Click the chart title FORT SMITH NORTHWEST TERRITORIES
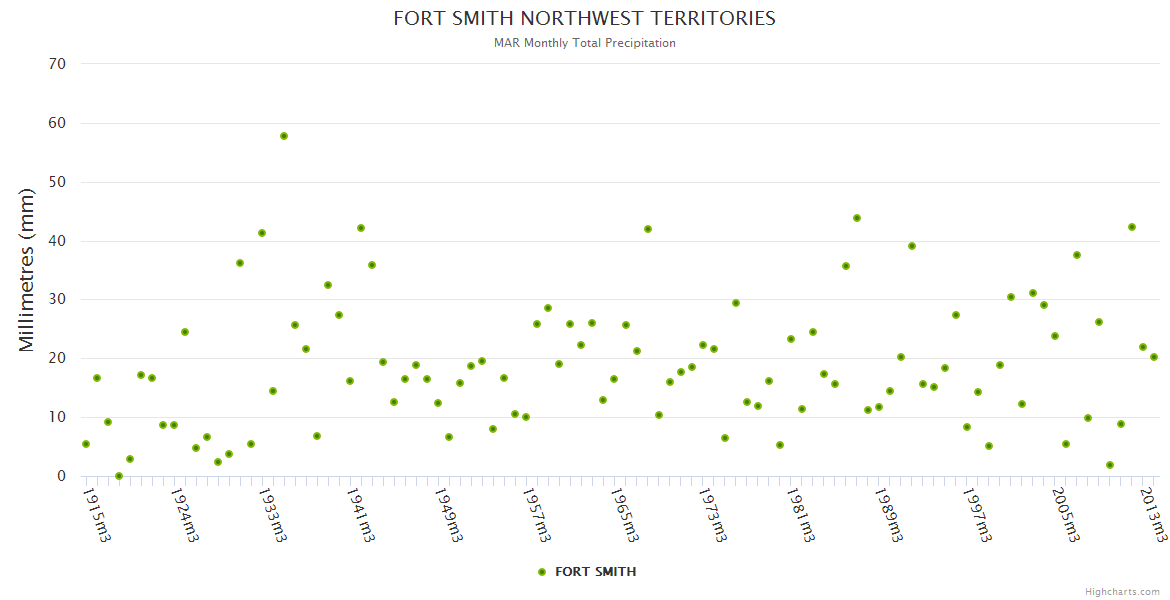1170x600 pixels. click(584, 19)
